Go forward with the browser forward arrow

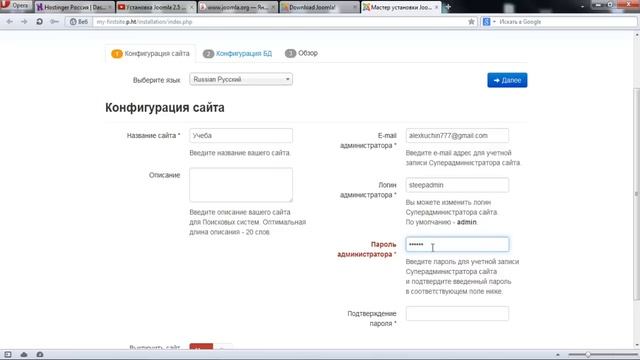pos(24,22)
